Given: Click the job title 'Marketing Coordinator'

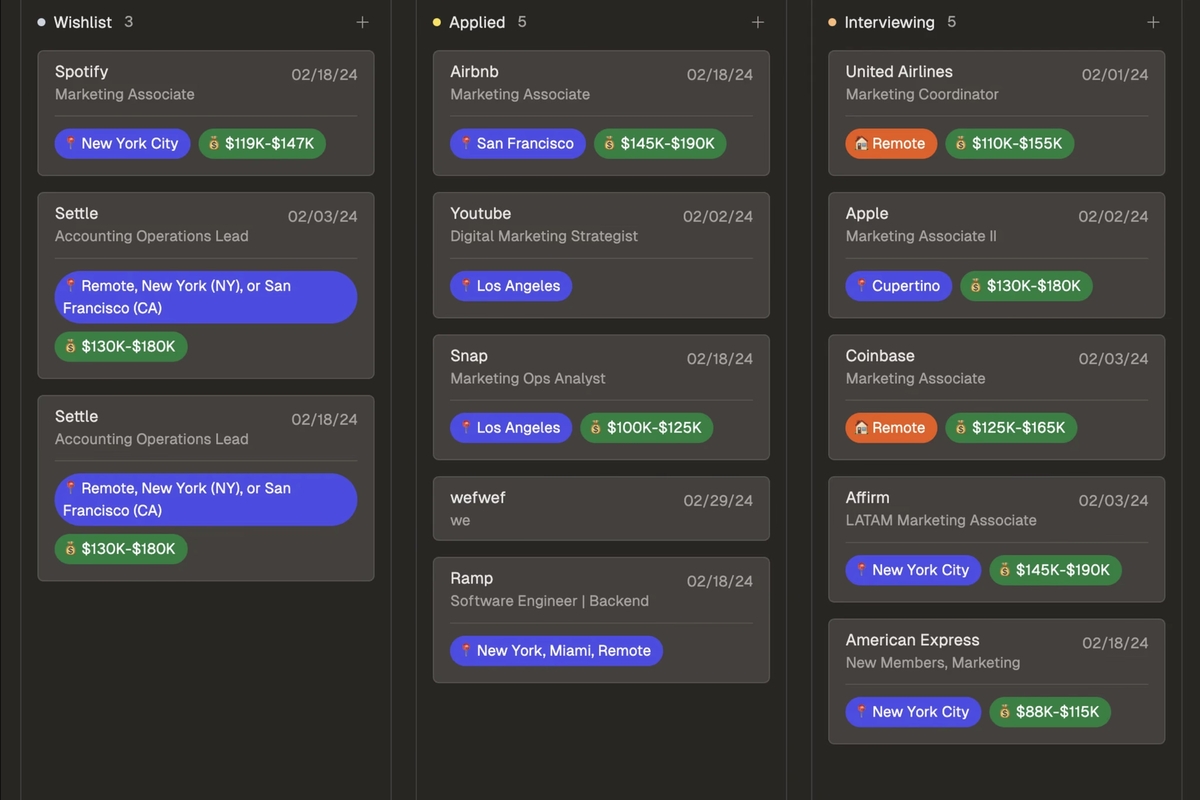Looking at the screenshot, I should (x=922, y=94).
